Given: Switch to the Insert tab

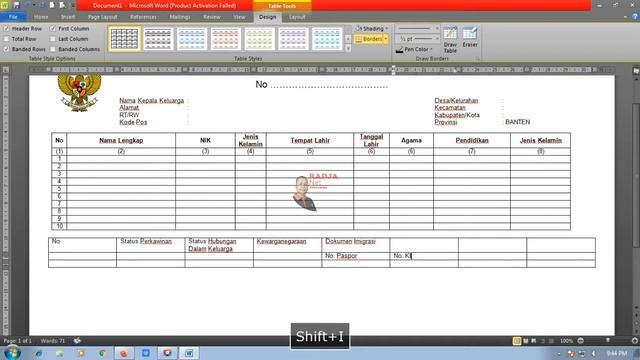Looking at the screenshot, I should click(68, 17).
